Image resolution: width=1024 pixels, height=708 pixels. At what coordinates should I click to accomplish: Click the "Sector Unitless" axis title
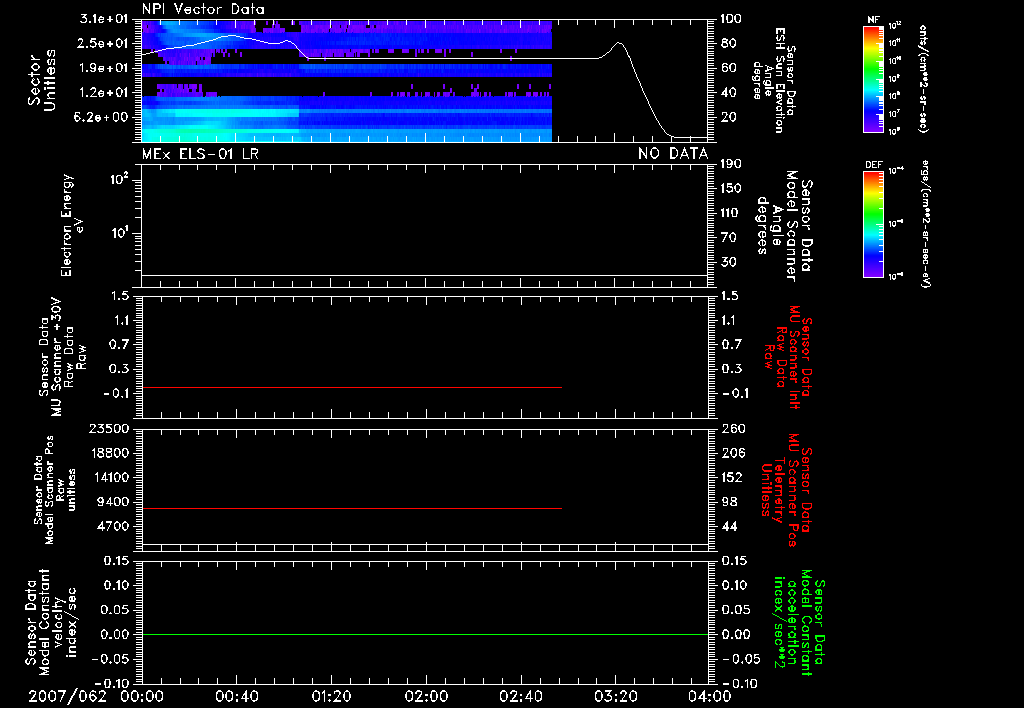coord(42,80)
